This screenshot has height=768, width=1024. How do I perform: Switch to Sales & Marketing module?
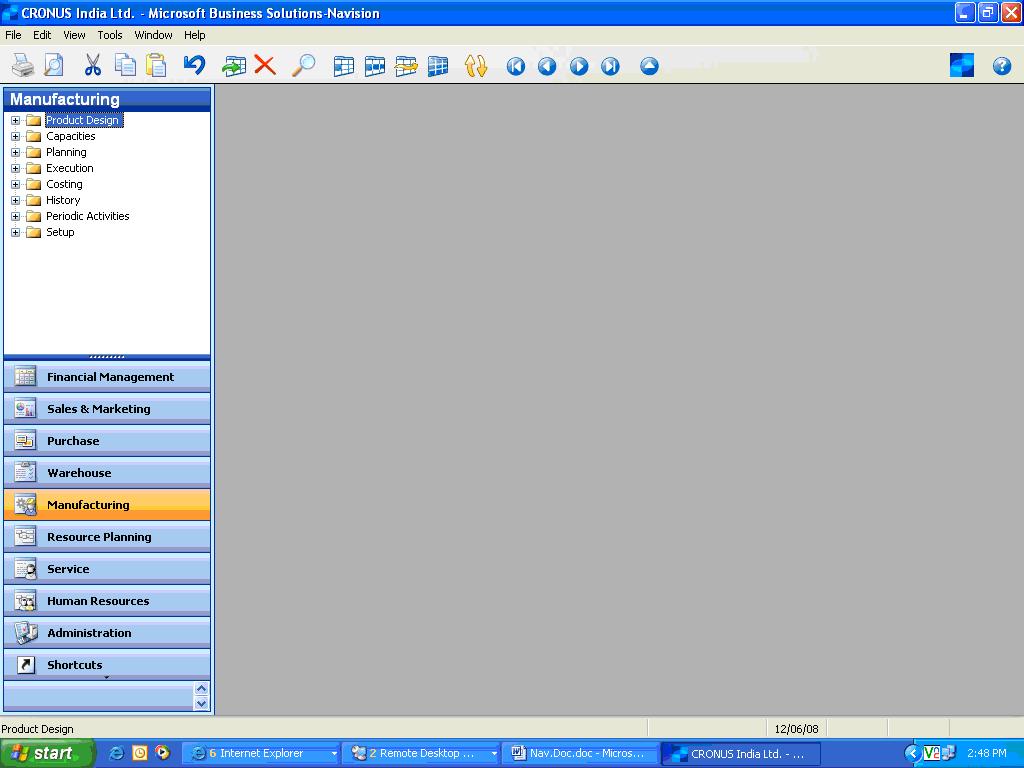coord(107,409)
